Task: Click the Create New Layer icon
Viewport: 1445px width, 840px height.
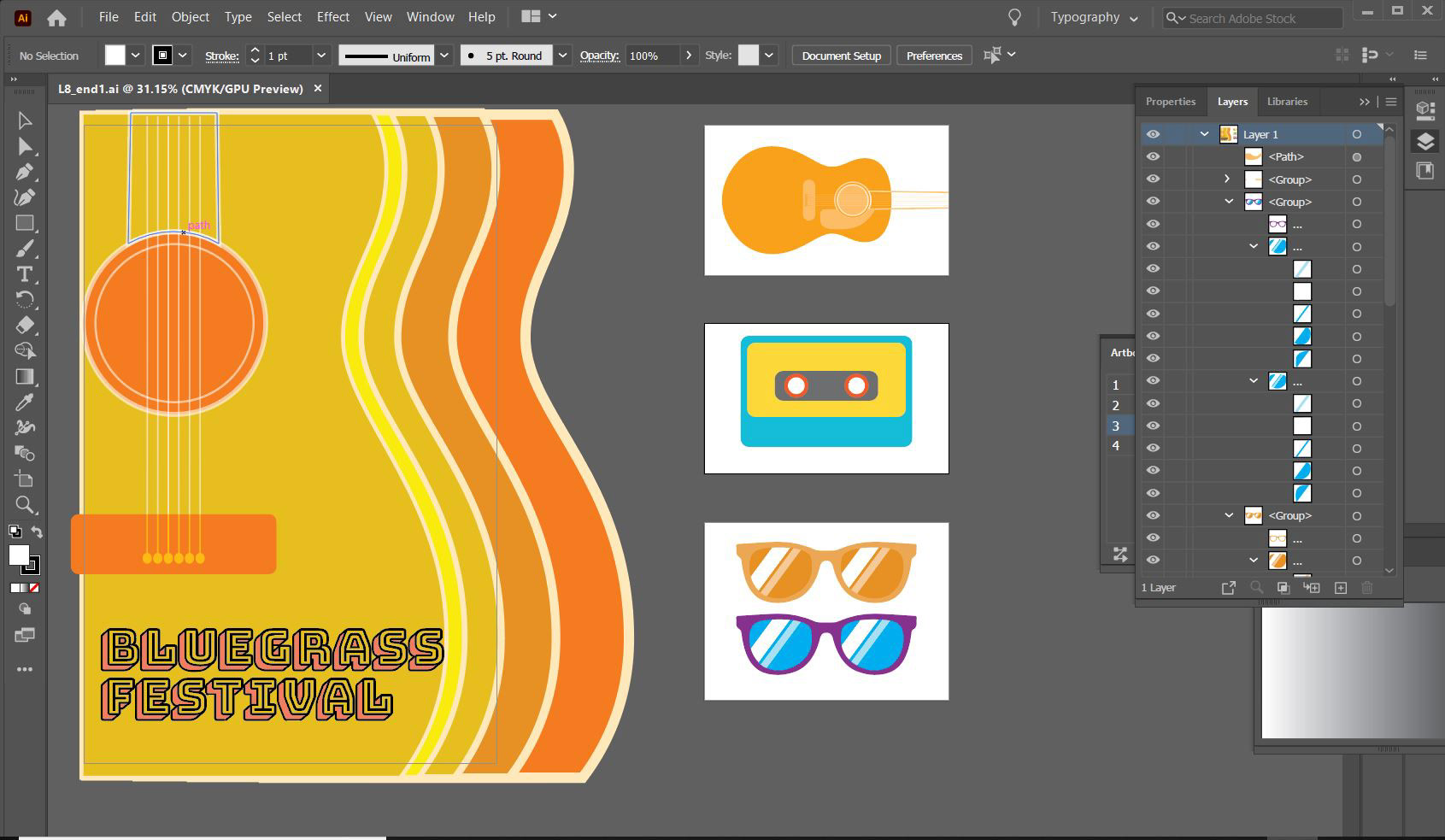Action: point(1341,588)
